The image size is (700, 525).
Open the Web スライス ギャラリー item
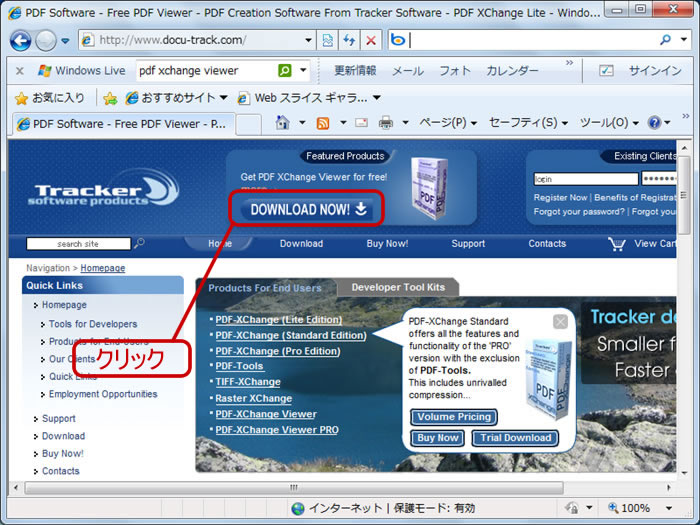point(308,98)
